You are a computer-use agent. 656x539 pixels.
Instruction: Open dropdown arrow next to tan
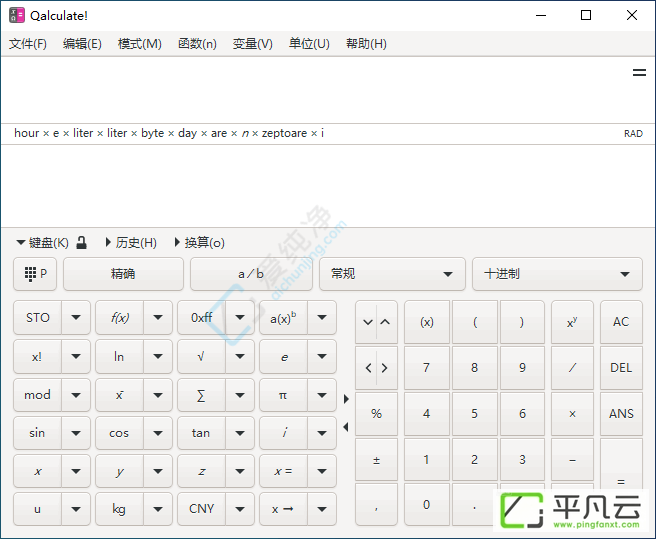240,433
